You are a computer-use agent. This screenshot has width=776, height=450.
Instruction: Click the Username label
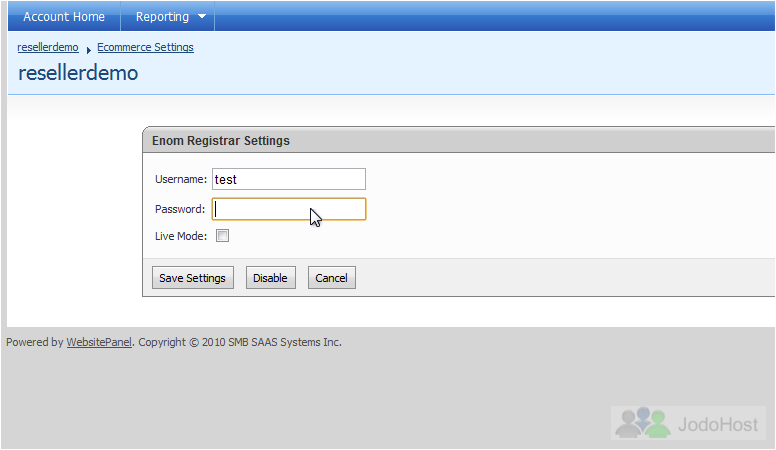tap(181, 179)
